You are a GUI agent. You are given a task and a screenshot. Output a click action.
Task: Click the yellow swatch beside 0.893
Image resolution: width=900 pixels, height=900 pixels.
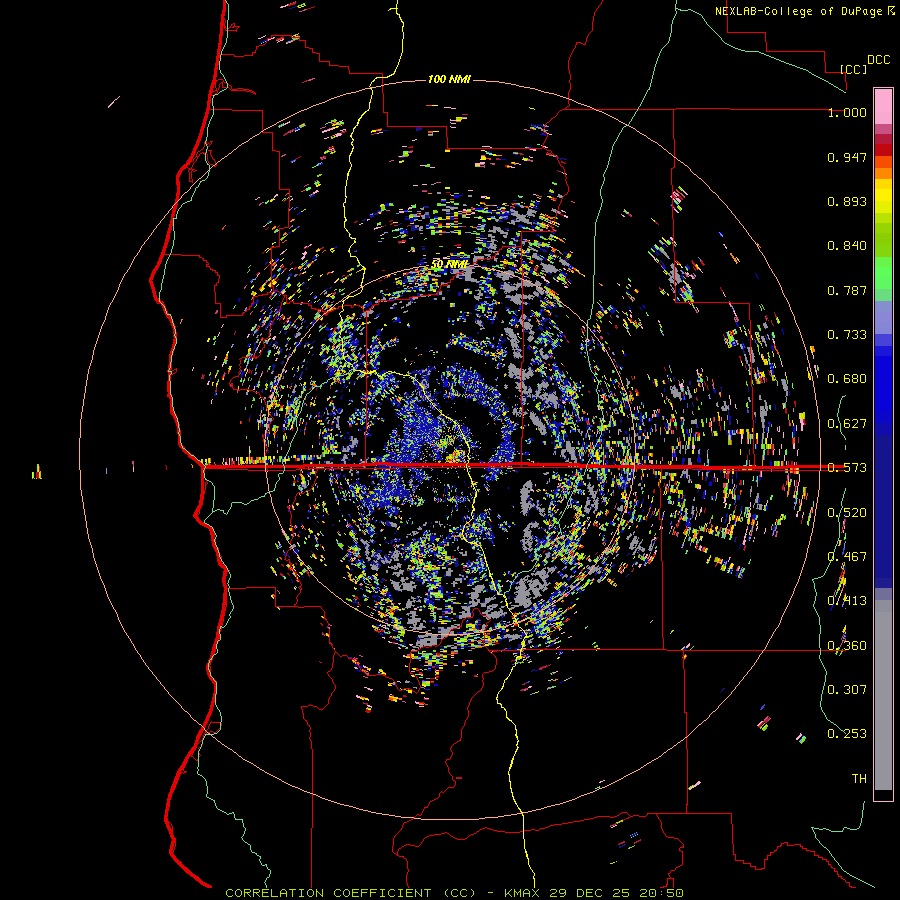coord(883,200)
